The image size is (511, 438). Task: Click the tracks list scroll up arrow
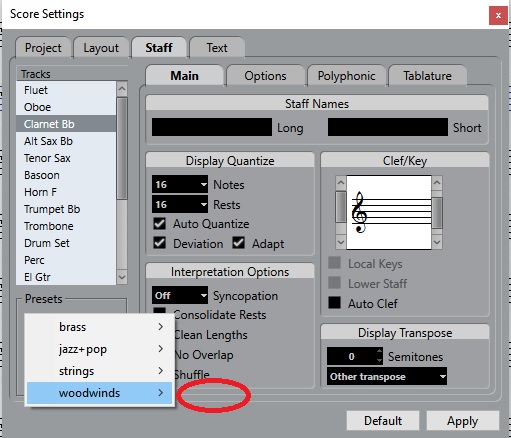click(x=122, y=89)
